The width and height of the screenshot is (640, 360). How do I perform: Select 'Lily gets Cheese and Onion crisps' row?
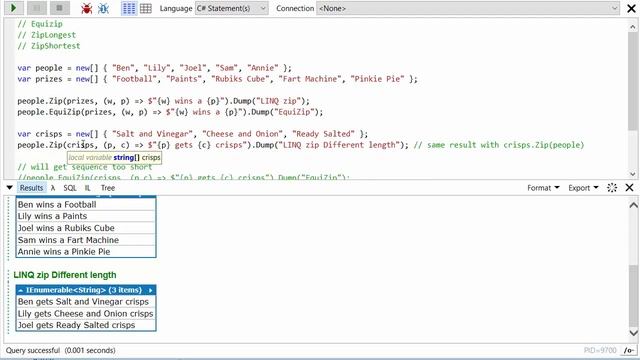86,313
